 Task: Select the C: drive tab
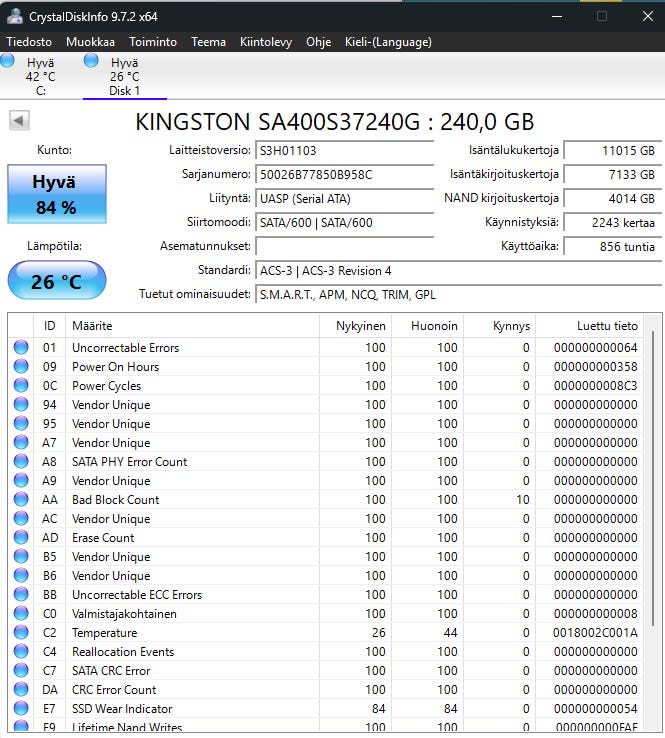(x=40, y=76)
